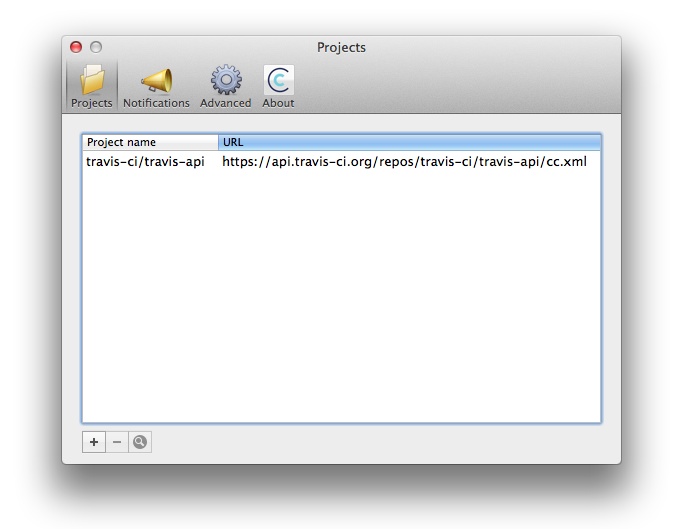Sort by URL column header
The height and width of the screenshot is (529, 688).
(409, 142)
